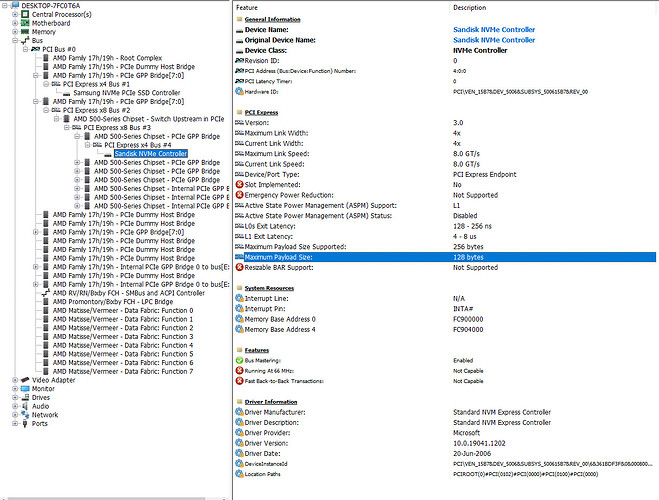The image size is (659, 500).
Task: Click the Video Adapter card icon
Action: pos(25,380)
